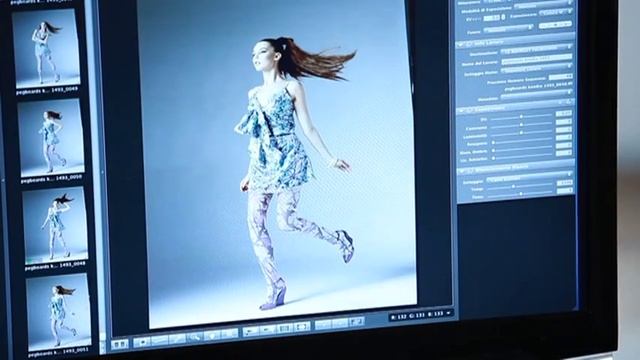Select the first tool icon after the layout button
640x360 pixels.
(142, 342)
